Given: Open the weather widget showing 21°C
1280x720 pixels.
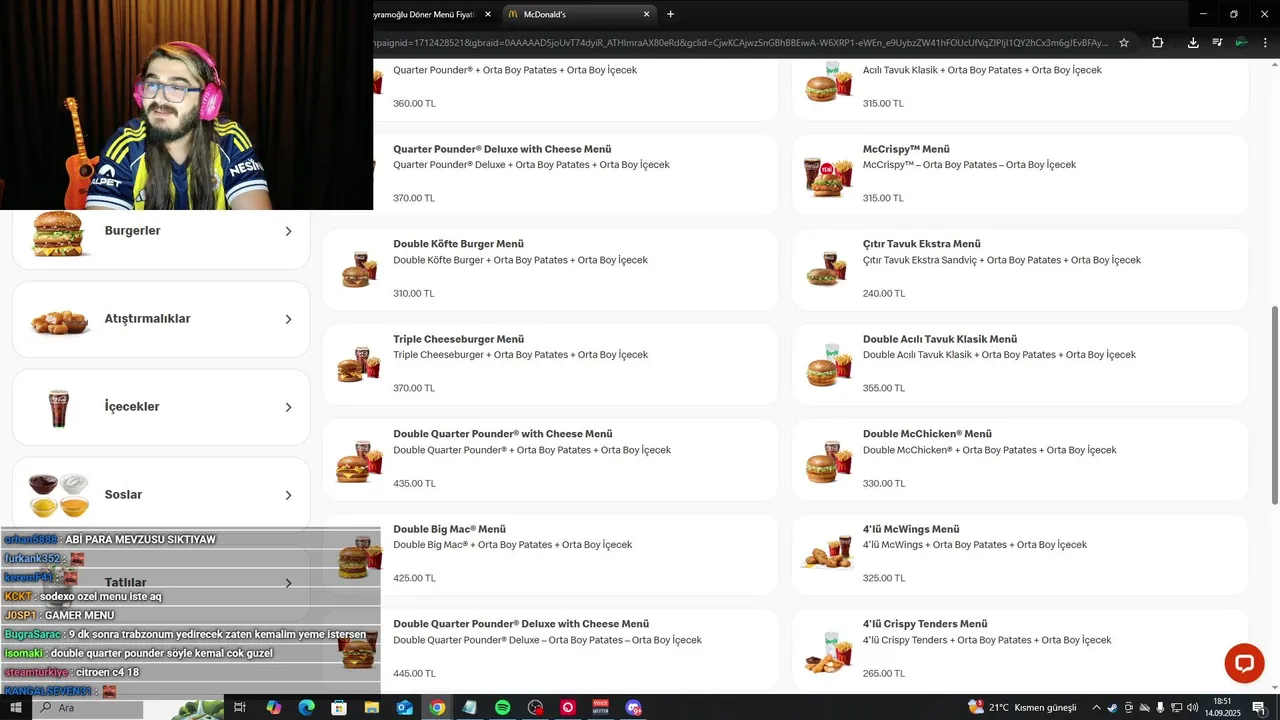Looking at the screenshot, I should (1022, 707).
